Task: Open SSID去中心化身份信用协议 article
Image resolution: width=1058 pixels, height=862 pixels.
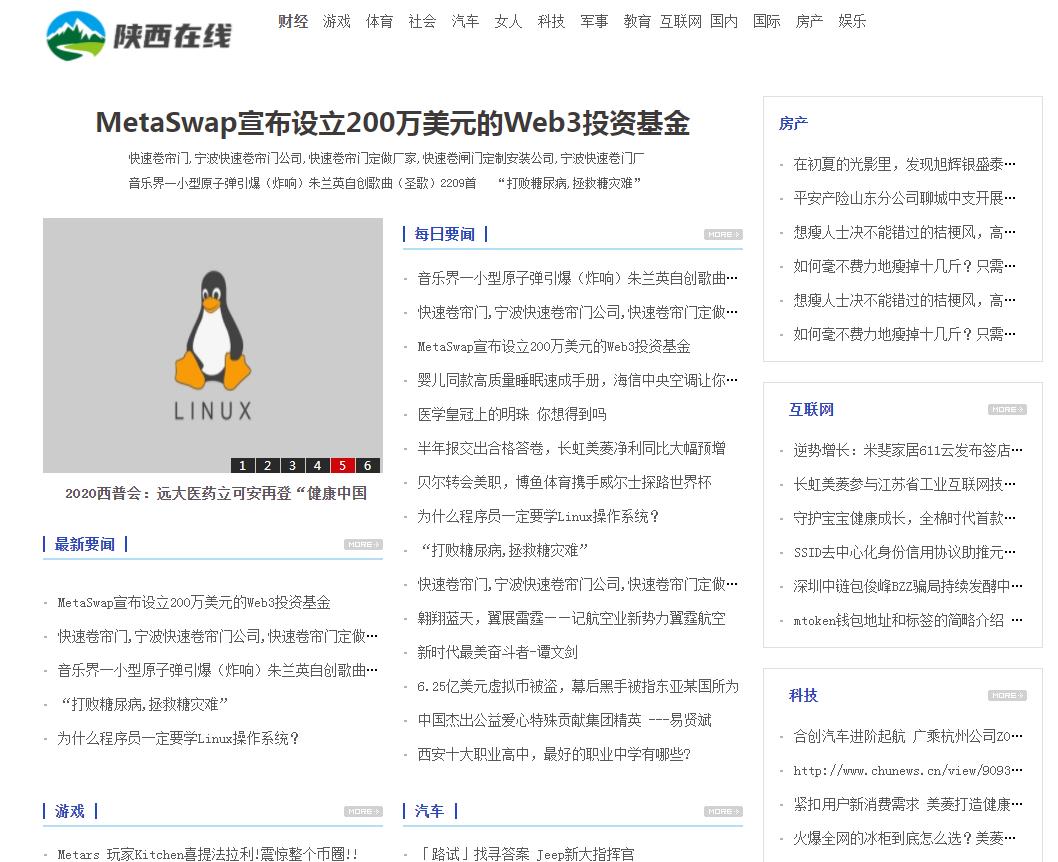Action: (x=904, y=552)
